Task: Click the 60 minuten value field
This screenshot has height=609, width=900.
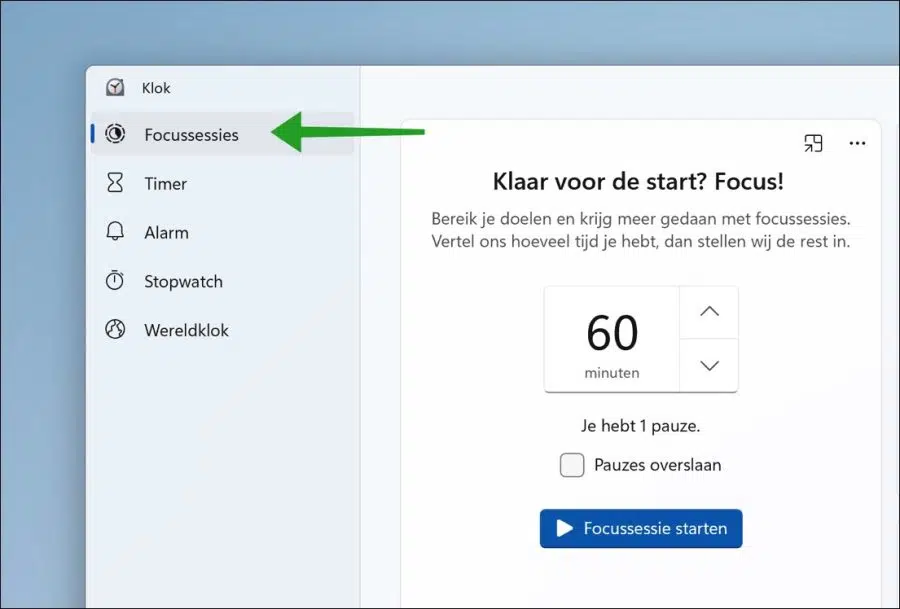Action: (612, 339)
